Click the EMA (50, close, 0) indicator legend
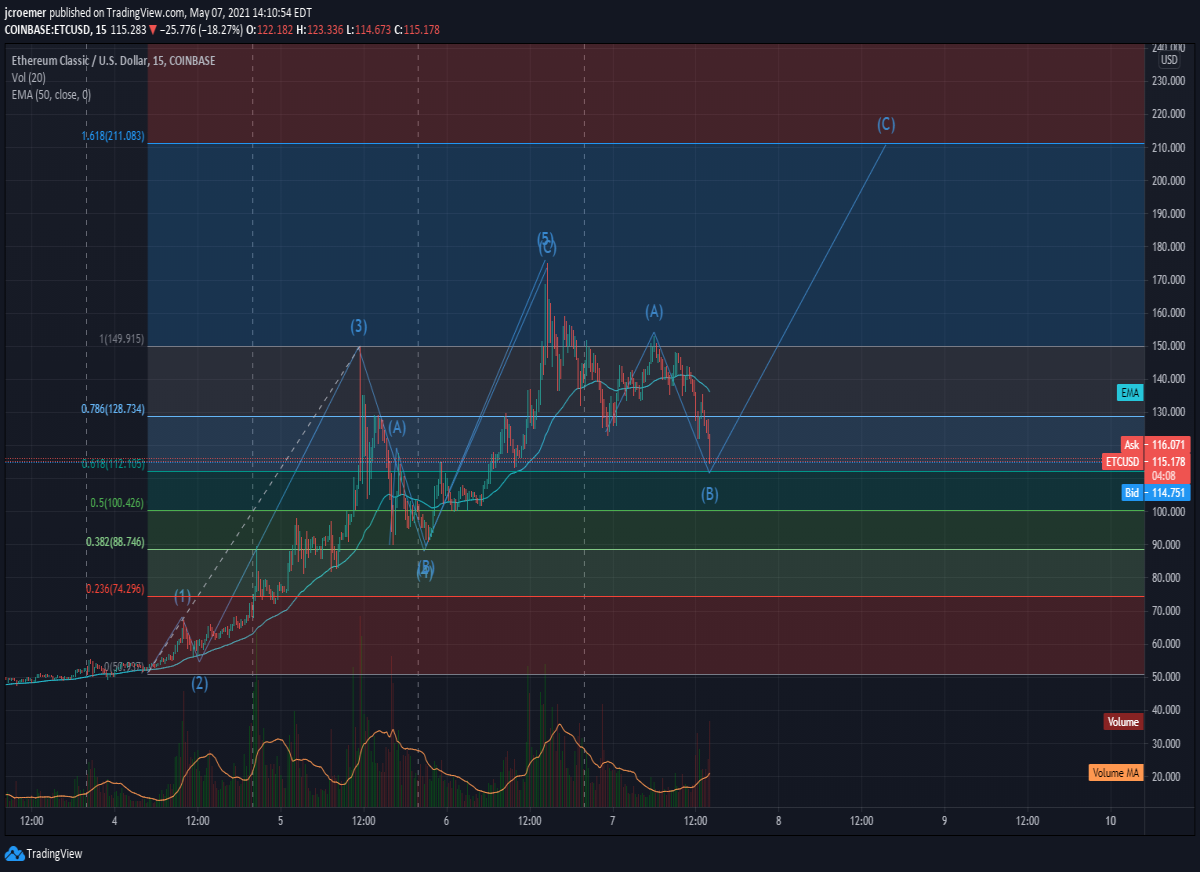1200x872 pixels. pos(51,94)
